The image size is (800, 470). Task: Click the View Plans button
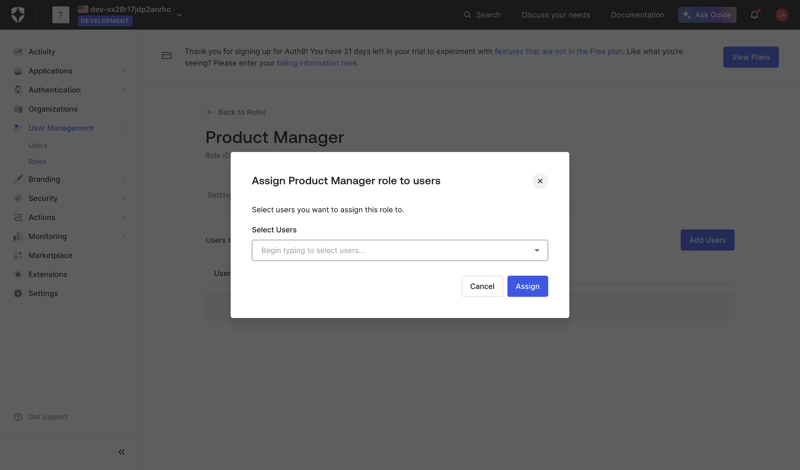(x=751, y=57)
